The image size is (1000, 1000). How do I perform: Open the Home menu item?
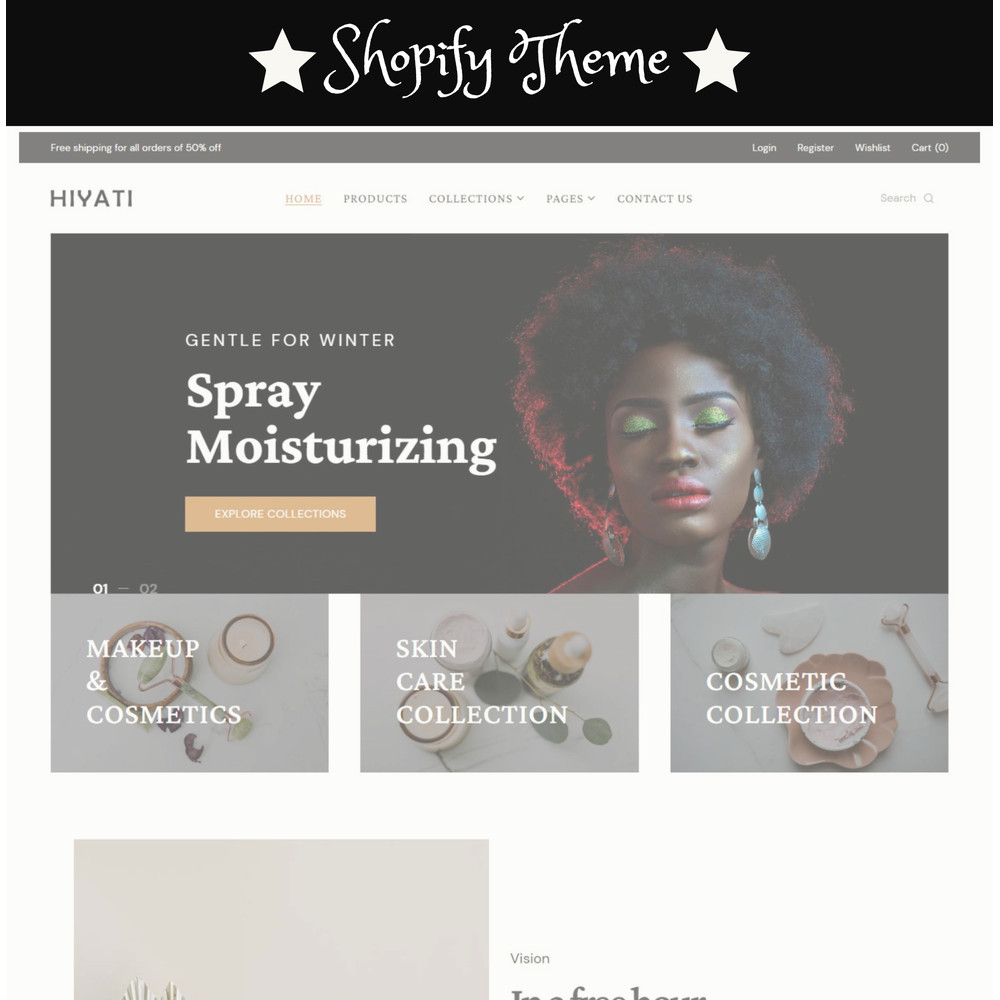coord(303,199)
